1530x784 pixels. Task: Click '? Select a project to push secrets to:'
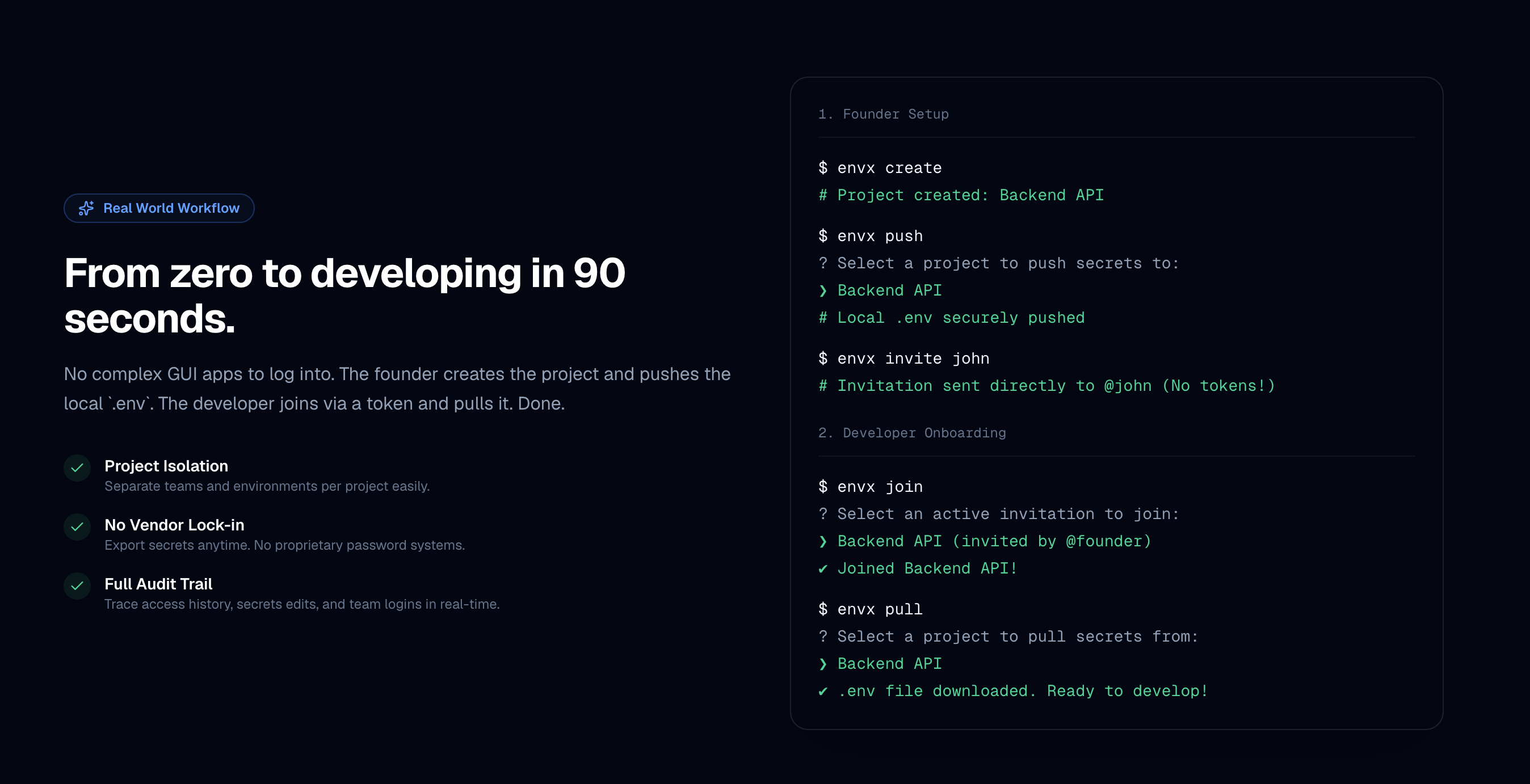tap(998, 263)
